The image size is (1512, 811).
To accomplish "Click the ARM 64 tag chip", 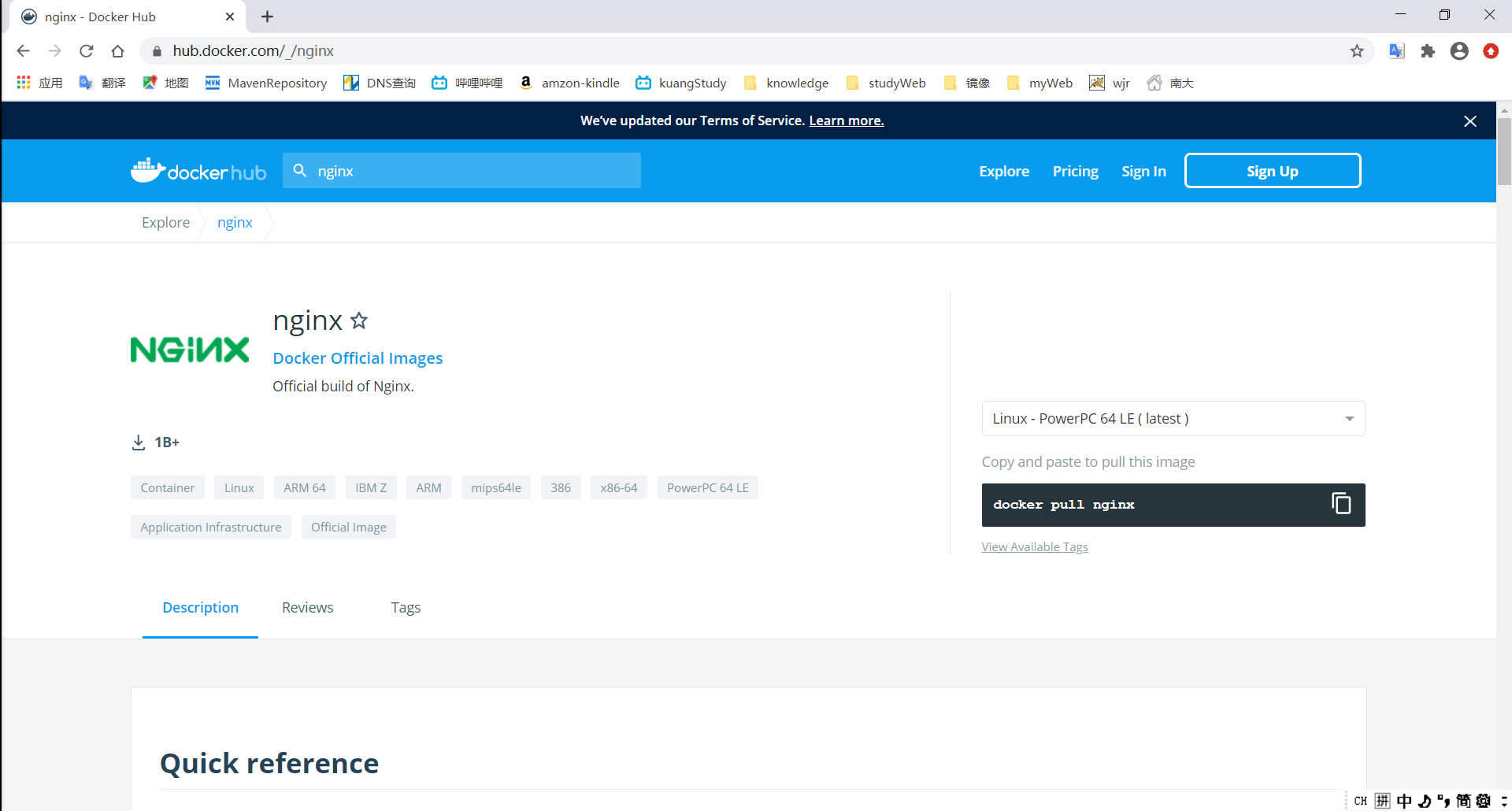I will 305,488.
